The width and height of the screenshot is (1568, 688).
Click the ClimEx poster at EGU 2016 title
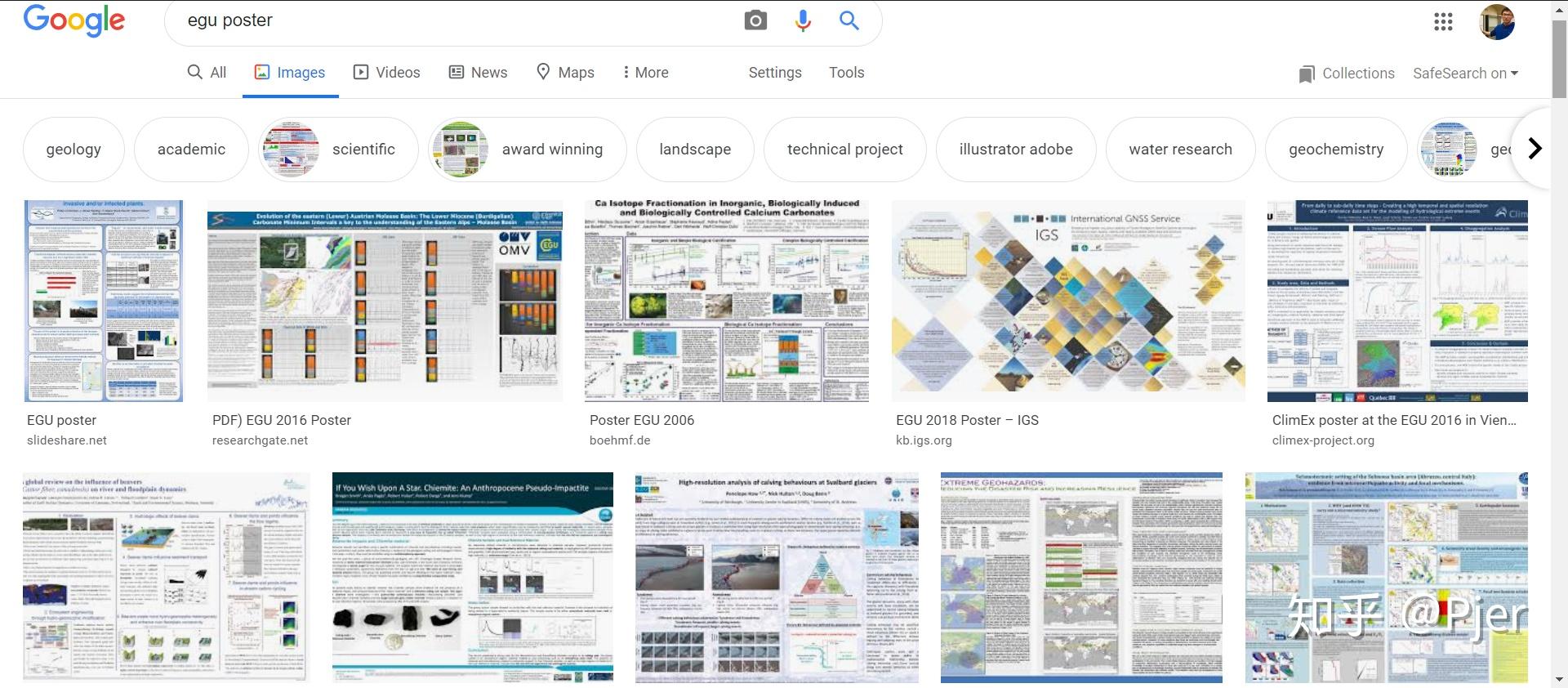(1394, 420)
